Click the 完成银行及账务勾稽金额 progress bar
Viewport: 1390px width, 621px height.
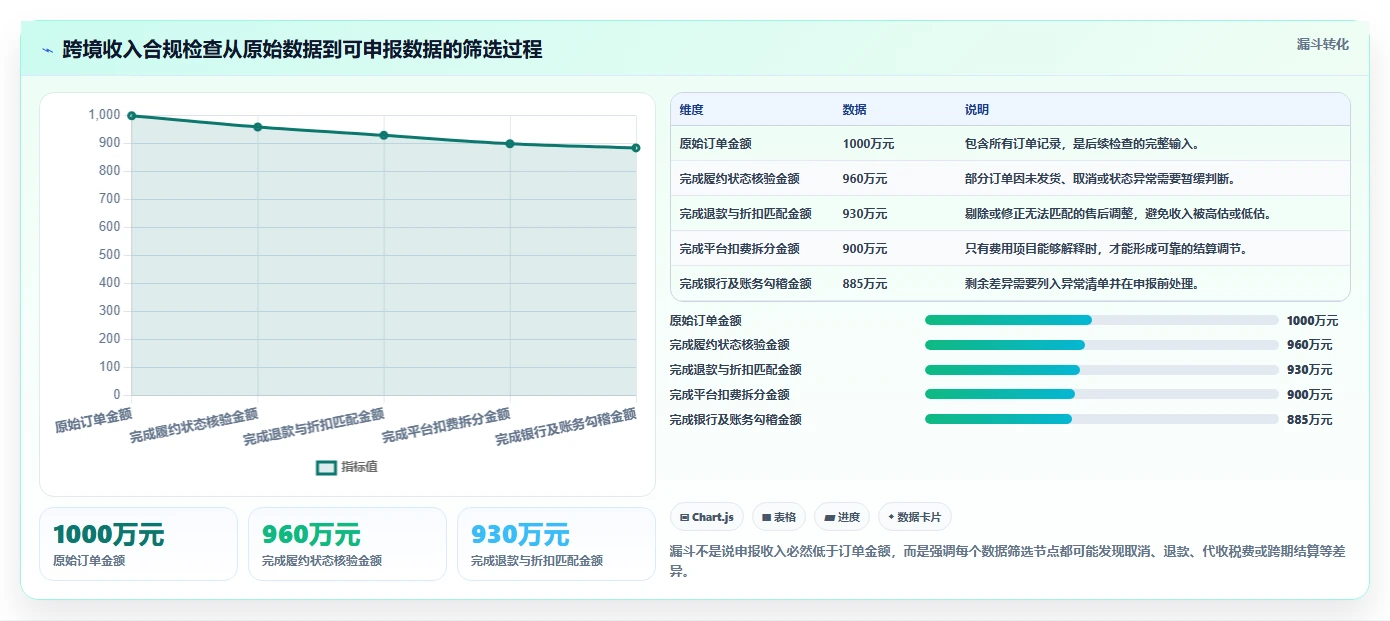(1102, 419)
